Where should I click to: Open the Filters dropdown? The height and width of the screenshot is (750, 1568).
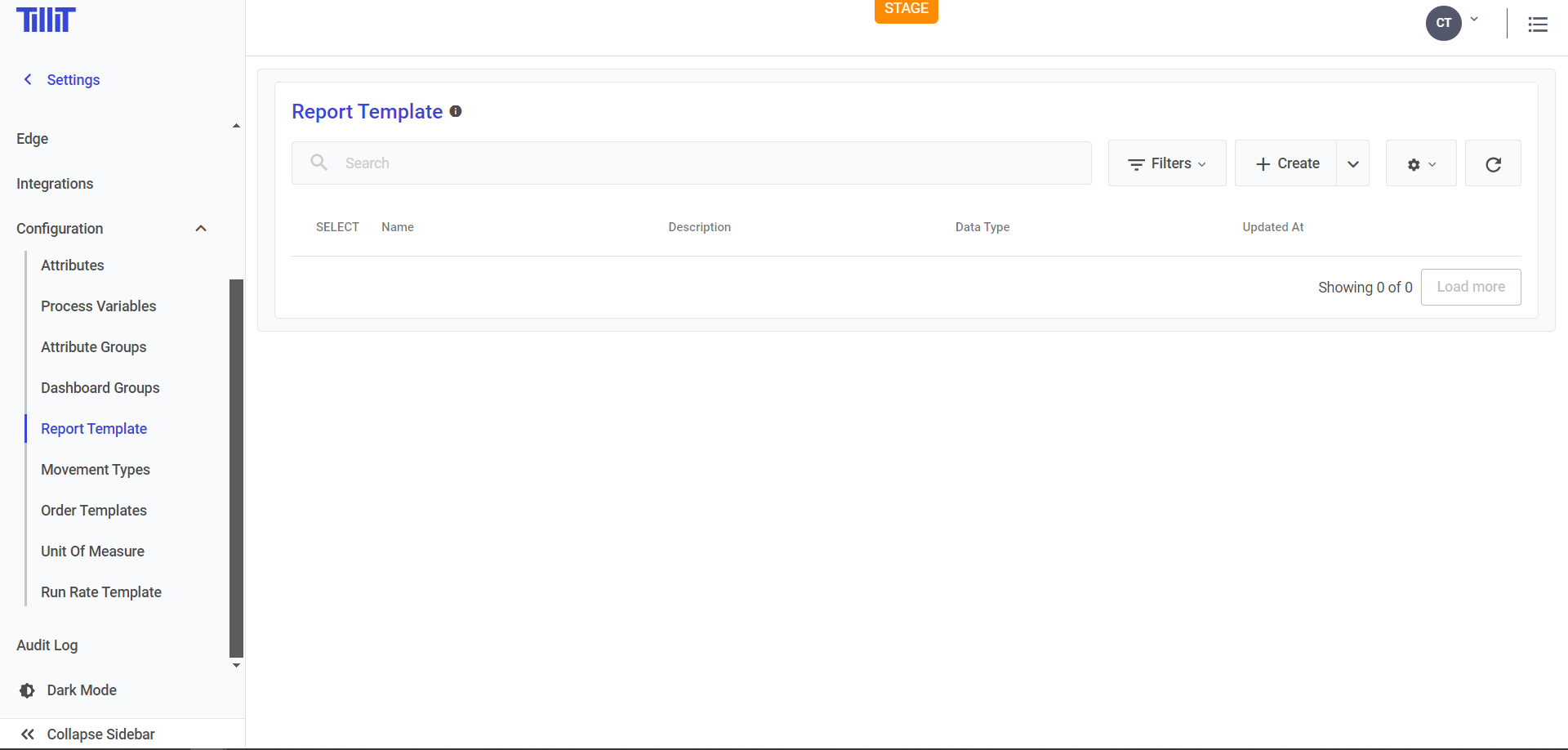point(1166,163)
